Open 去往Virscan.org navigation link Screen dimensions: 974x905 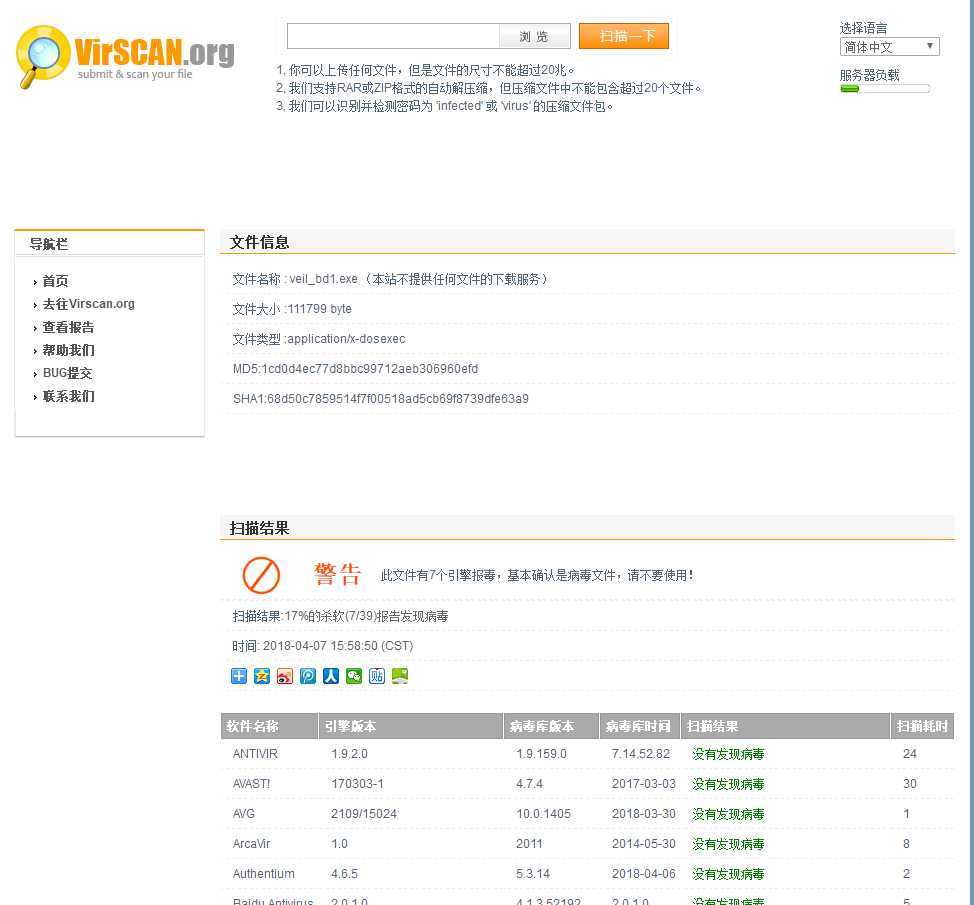pos(88,304)
